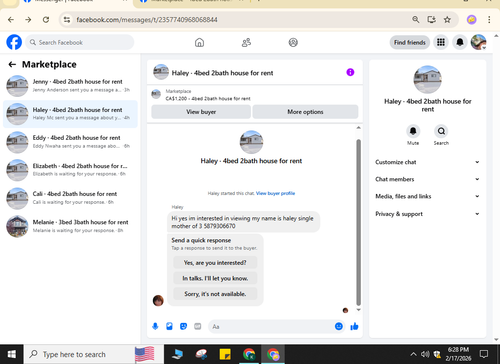Open the CA$1,200 Marketplace listing banner
This screenshot has height=364, width=500.
tap(255, 95)
